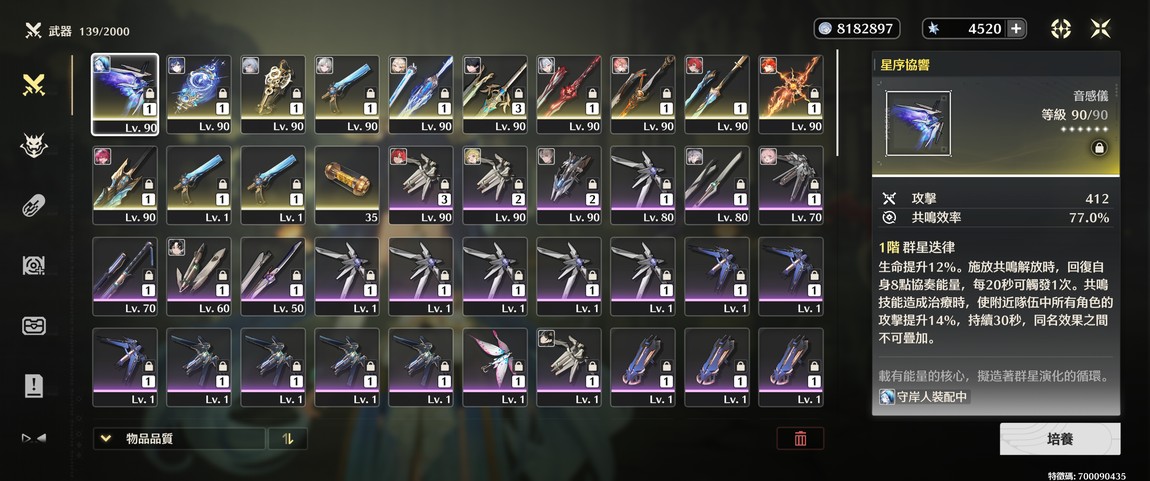Open the speaker-like icon at sidebar bottom
Viewport: 1150px width, 481px height.
pos(34,438)
